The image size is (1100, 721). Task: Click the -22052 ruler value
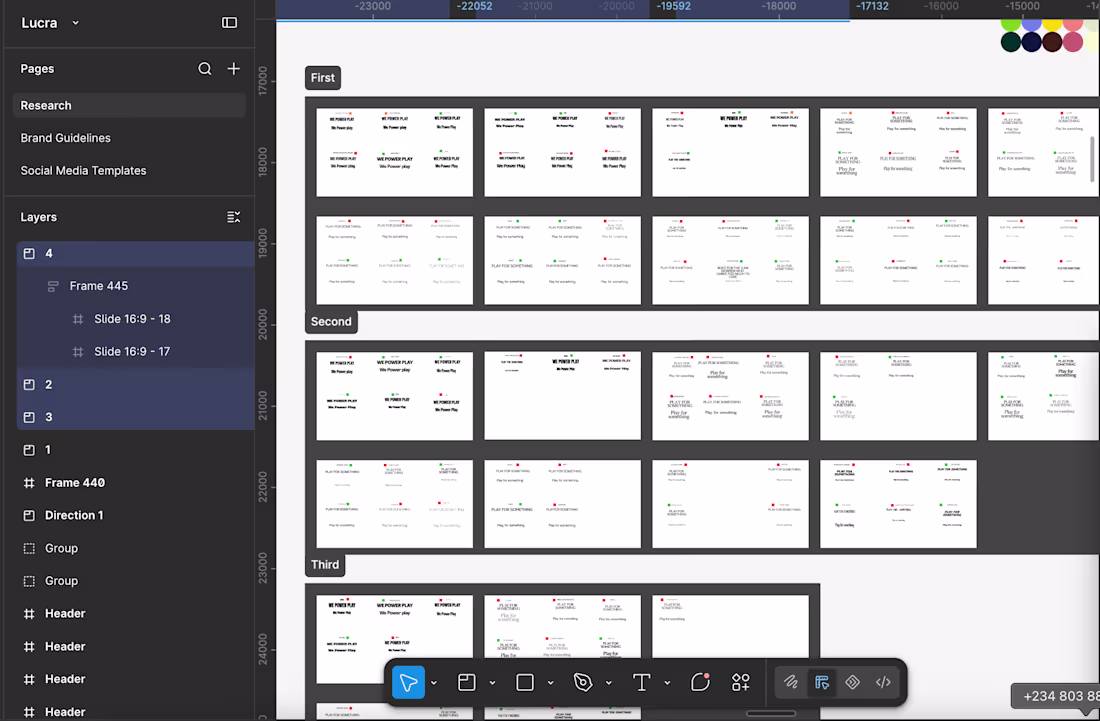coord(474,6)
